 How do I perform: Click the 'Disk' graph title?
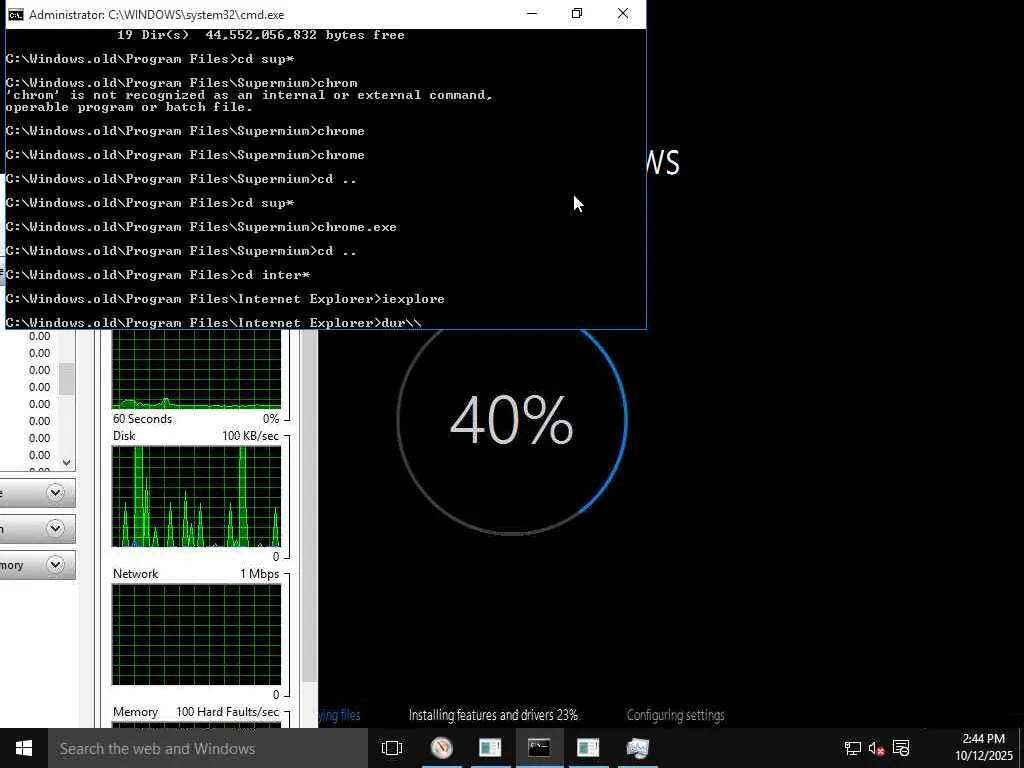(124, 436)
